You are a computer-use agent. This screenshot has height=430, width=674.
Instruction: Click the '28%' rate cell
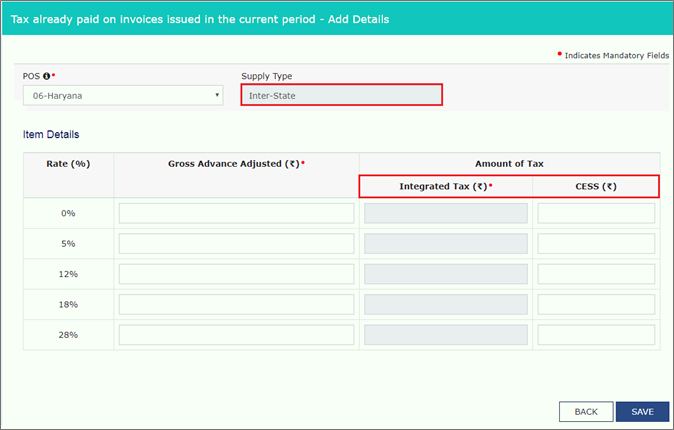pyautogui.click(x=68, y=335)
